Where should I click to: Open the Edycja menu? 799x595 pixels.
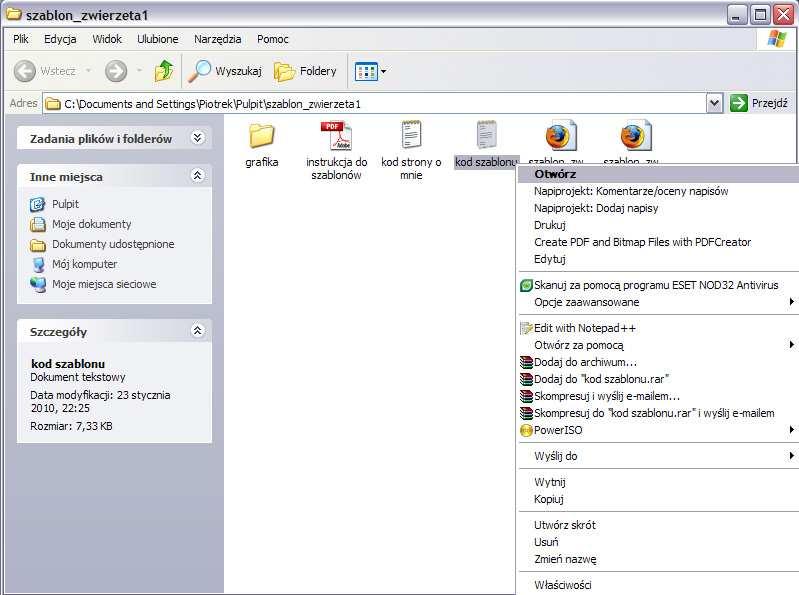click(60, 39)
